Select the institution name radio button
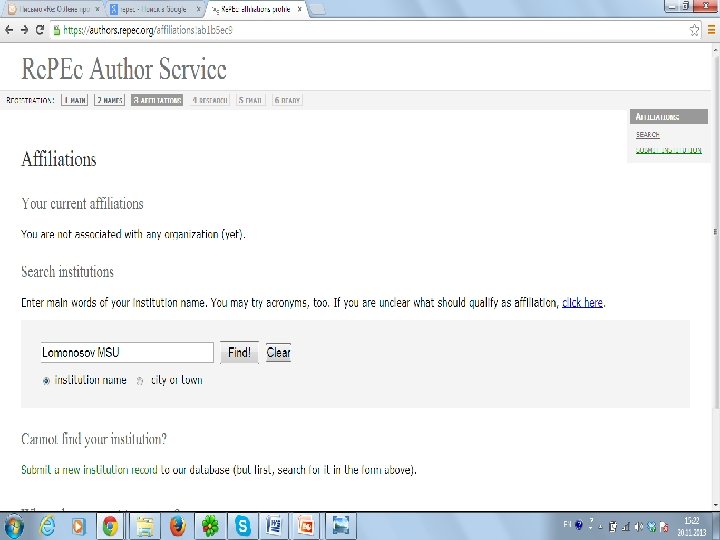Image resolution: width=720 pixels, height=540 pixels. [x=46, y=381]
